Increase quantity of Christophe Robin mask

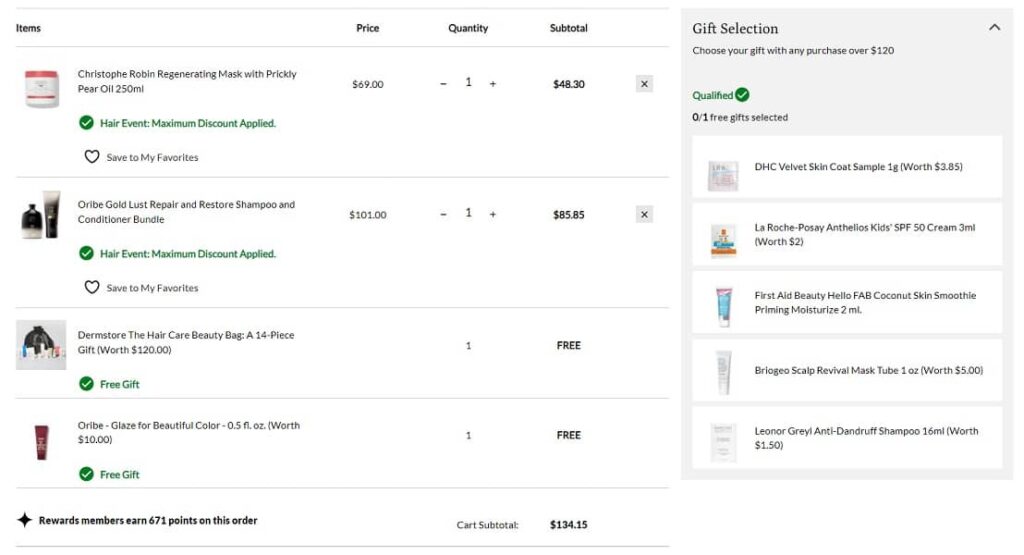493,84
